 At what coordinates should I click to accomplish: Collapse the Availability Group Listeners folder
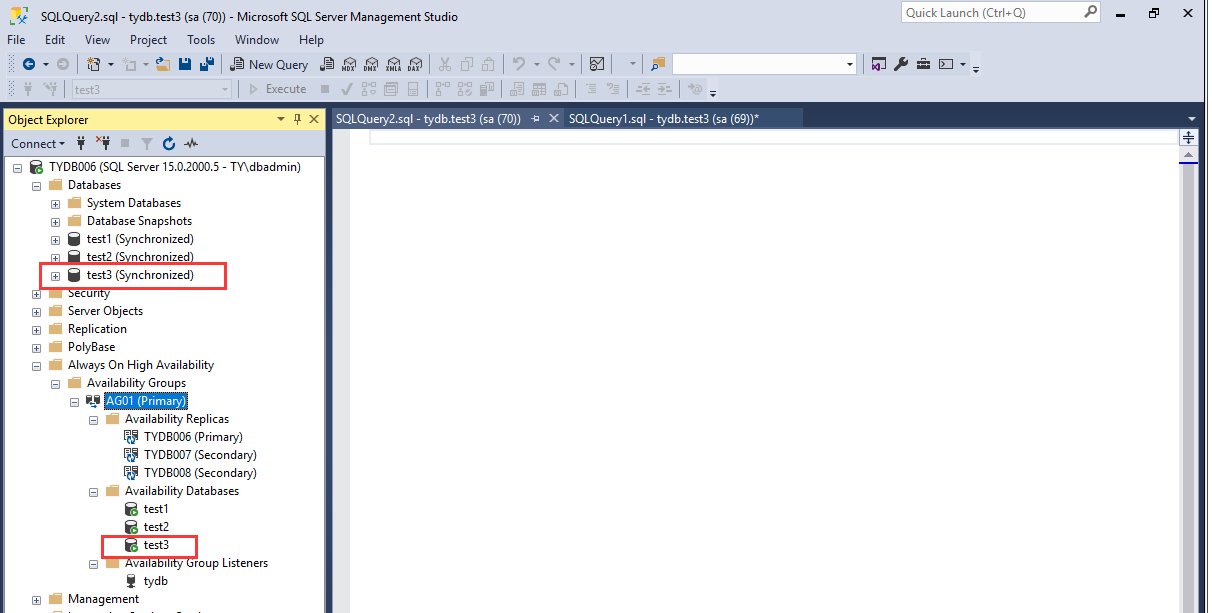coord(94,564)
